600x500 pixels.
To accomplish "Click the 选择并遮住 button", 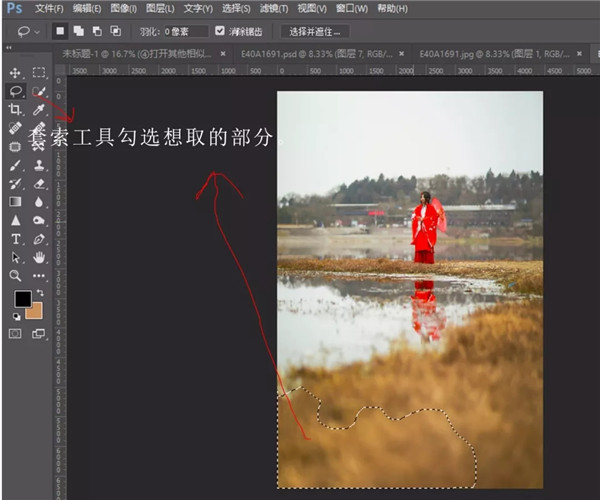I will tap(316, 31).
